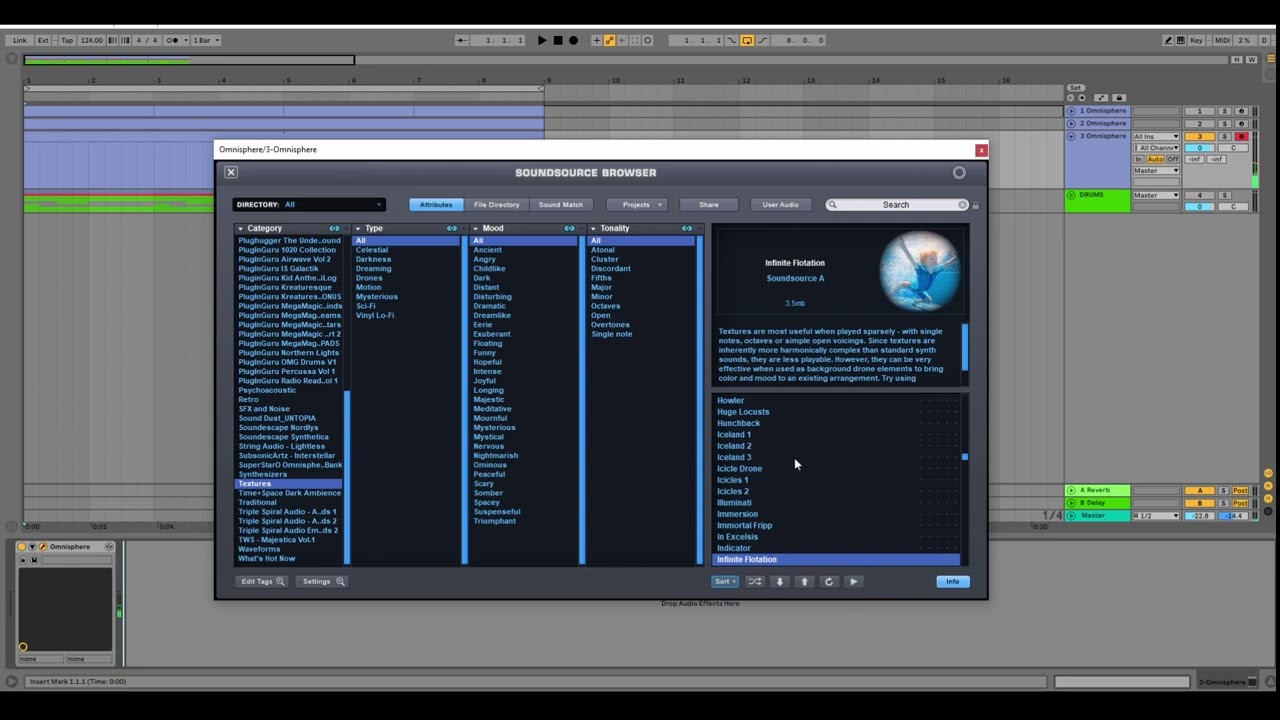Open the Type column header dropdown
The width and height of the screenshot is (1280, 720).
[359, 228]
